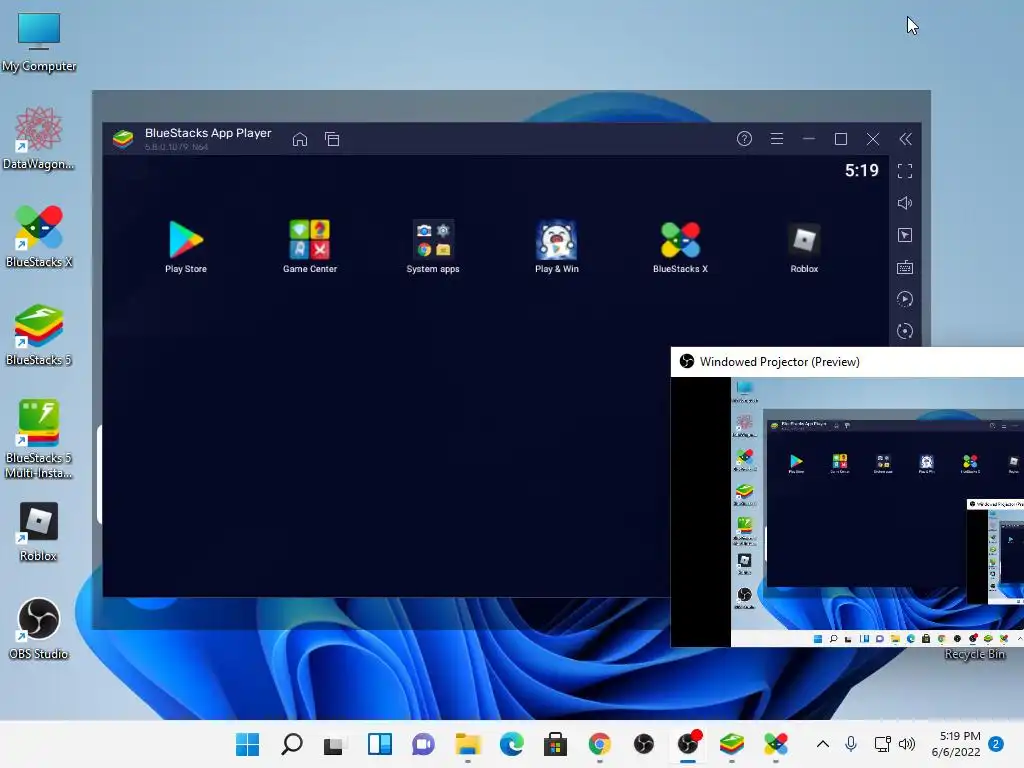Enter BlueStacks fullscreen mode
Screen dimensions: 1024x768
[905, 171]
